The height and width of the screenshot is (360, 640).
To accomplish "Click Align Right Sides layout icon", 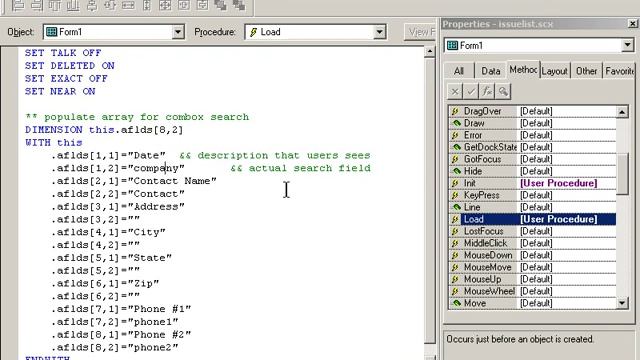I will [x=37, y=5].
